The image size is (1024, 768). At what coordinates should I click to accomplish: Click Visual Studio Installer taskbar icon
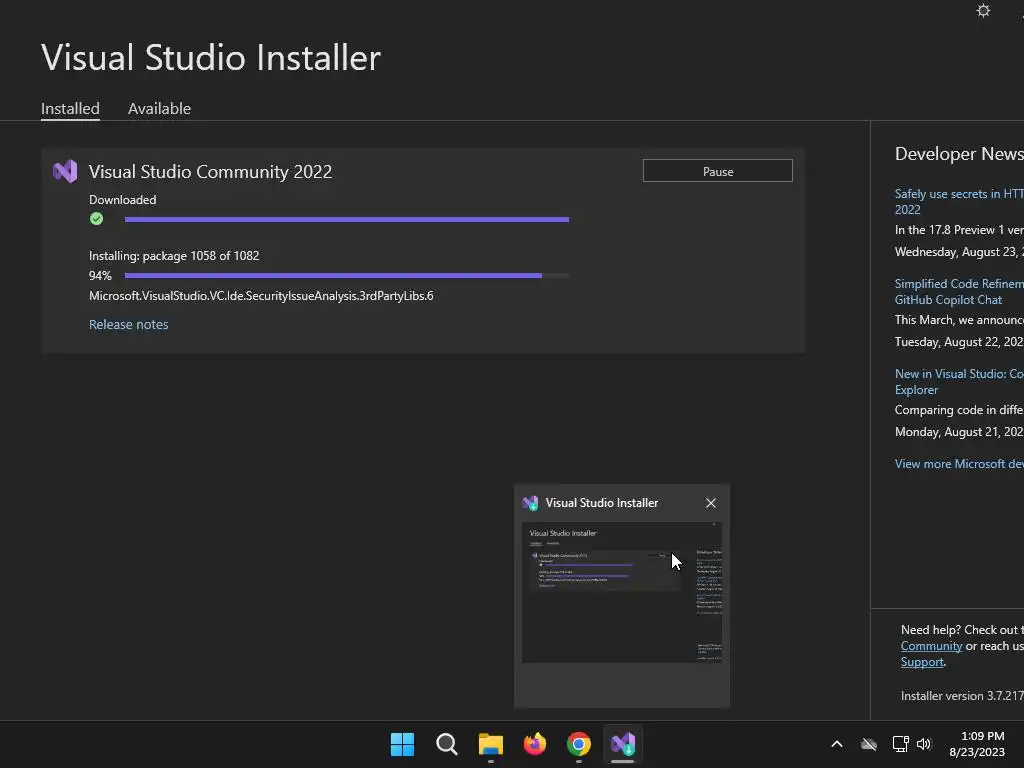(623, 744)
